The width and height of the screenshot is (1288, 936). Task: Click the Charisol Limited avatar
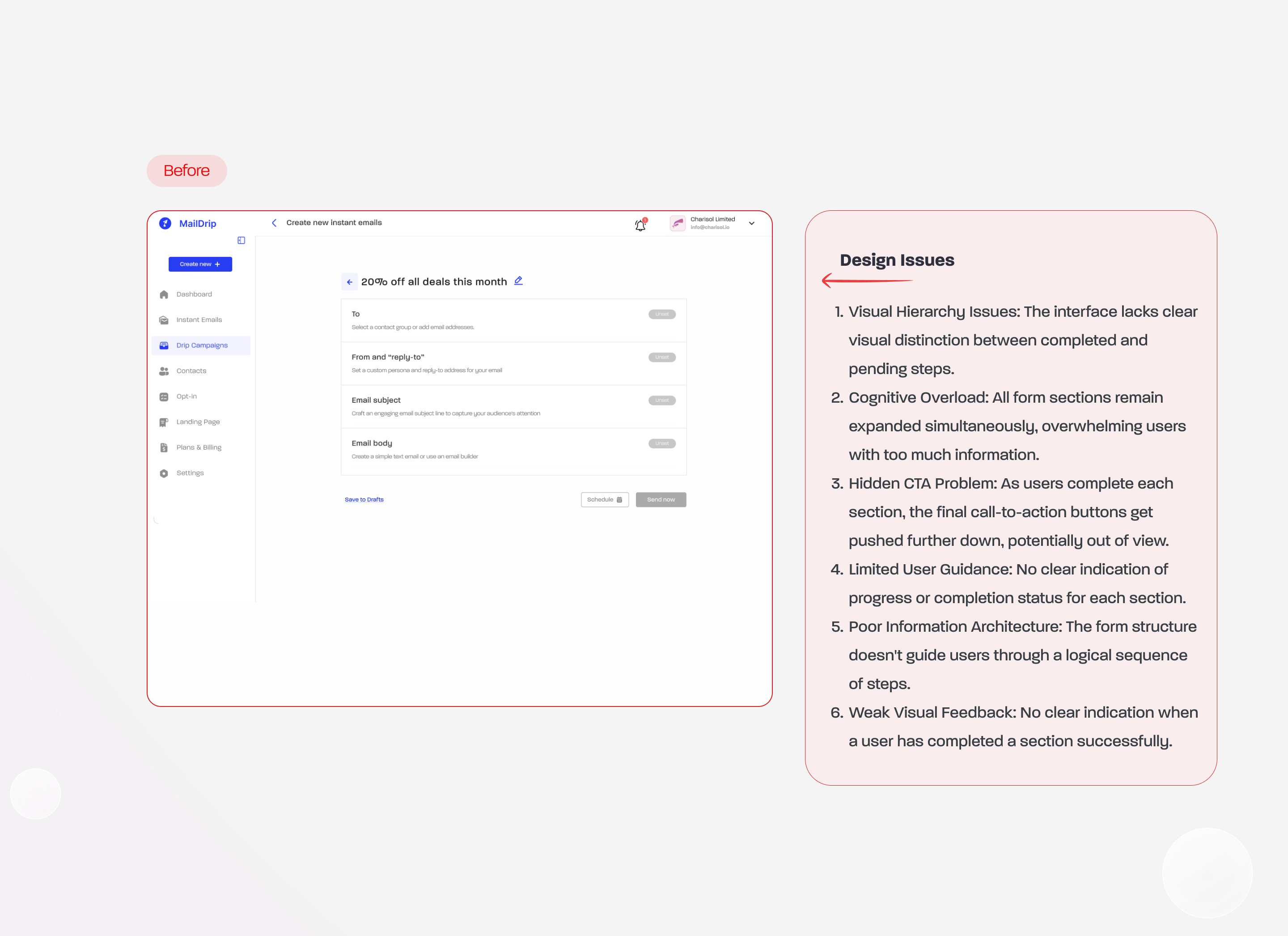click(x=678, y=223)
